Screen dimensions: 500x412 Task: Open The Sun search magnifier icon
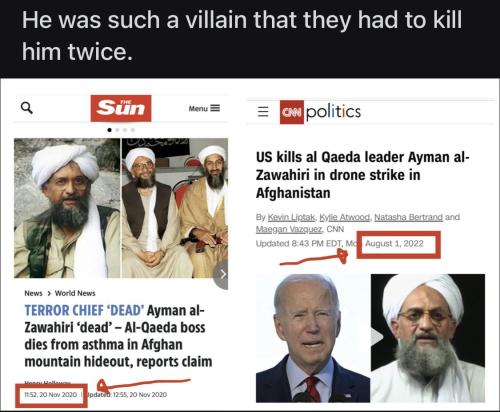click(27, 108)
